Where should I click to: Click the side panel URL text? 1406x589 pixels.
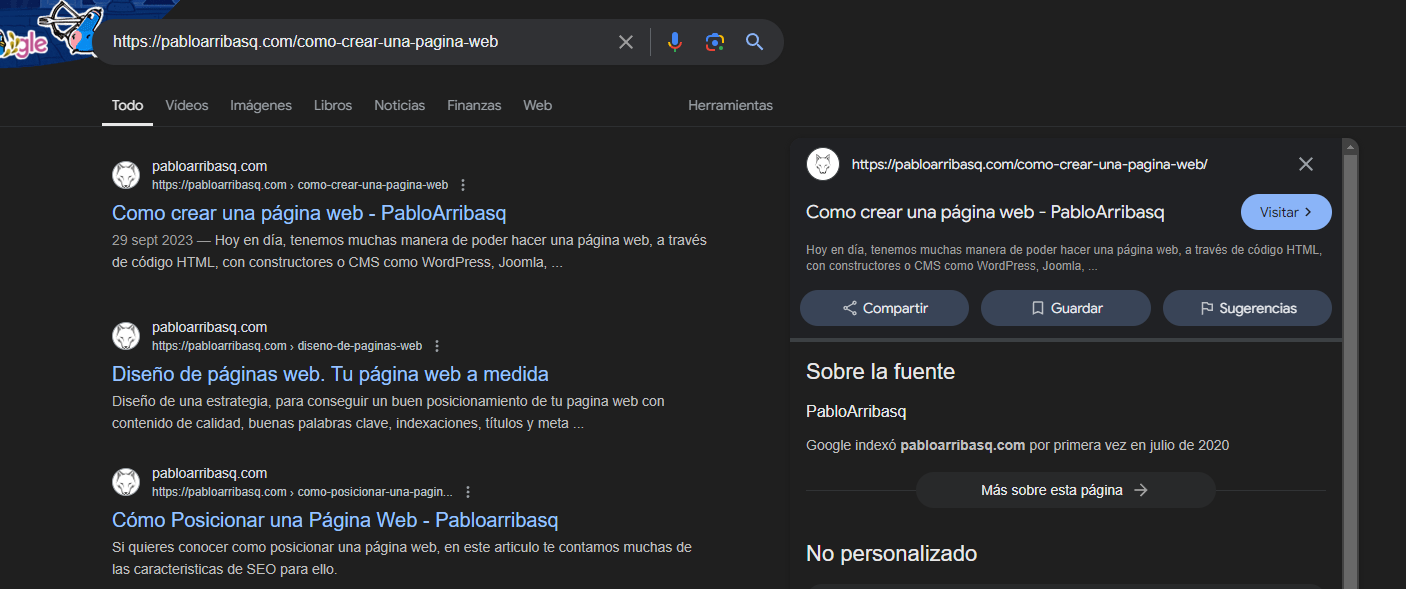pyautogui.click(x=1030, y=164)
